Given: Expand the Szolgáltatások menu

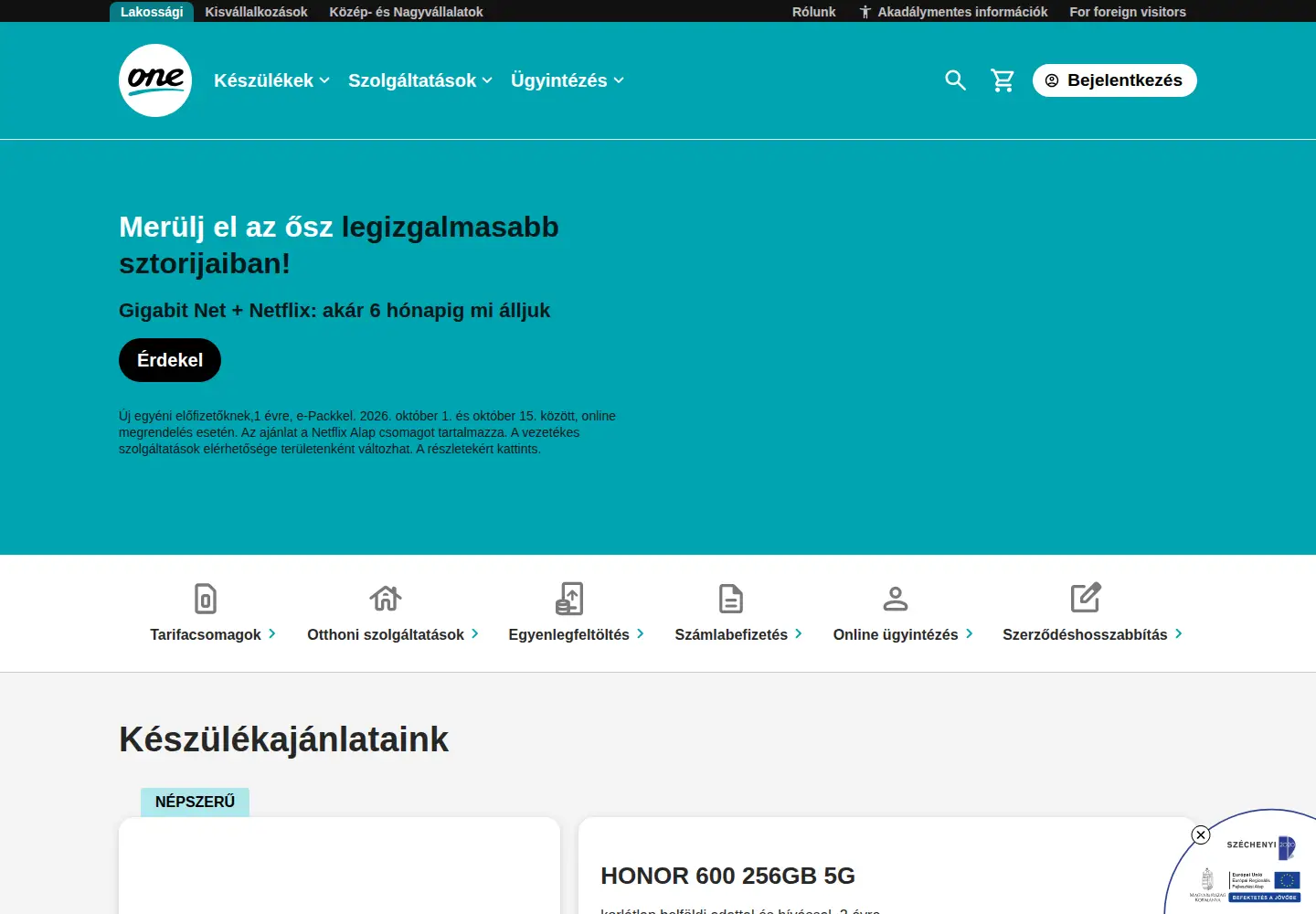Looking at the screenshot, I should point(420,80).
